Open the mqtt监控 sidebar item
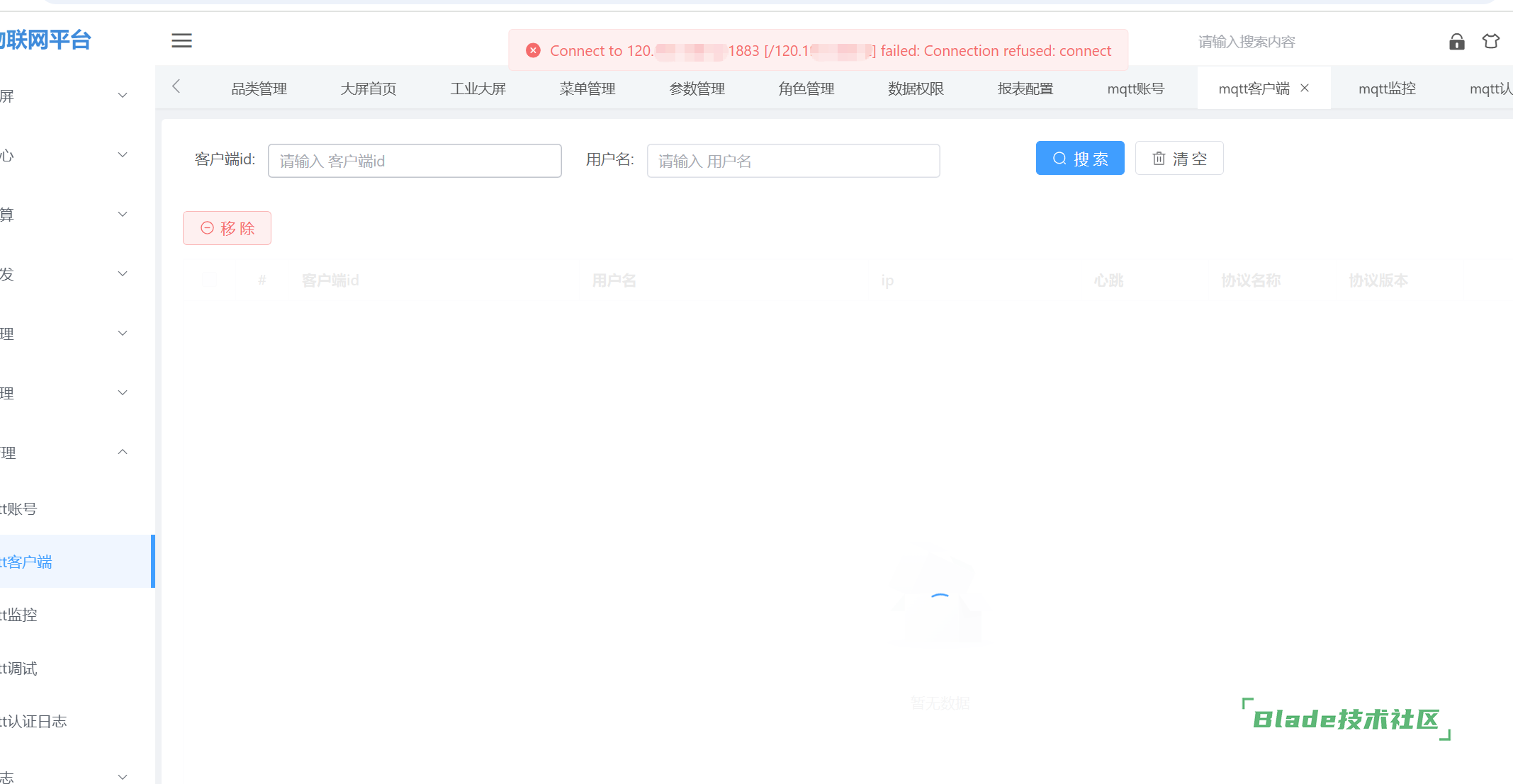The height and width of the screenshot is (784, 1513). (77, 615)
